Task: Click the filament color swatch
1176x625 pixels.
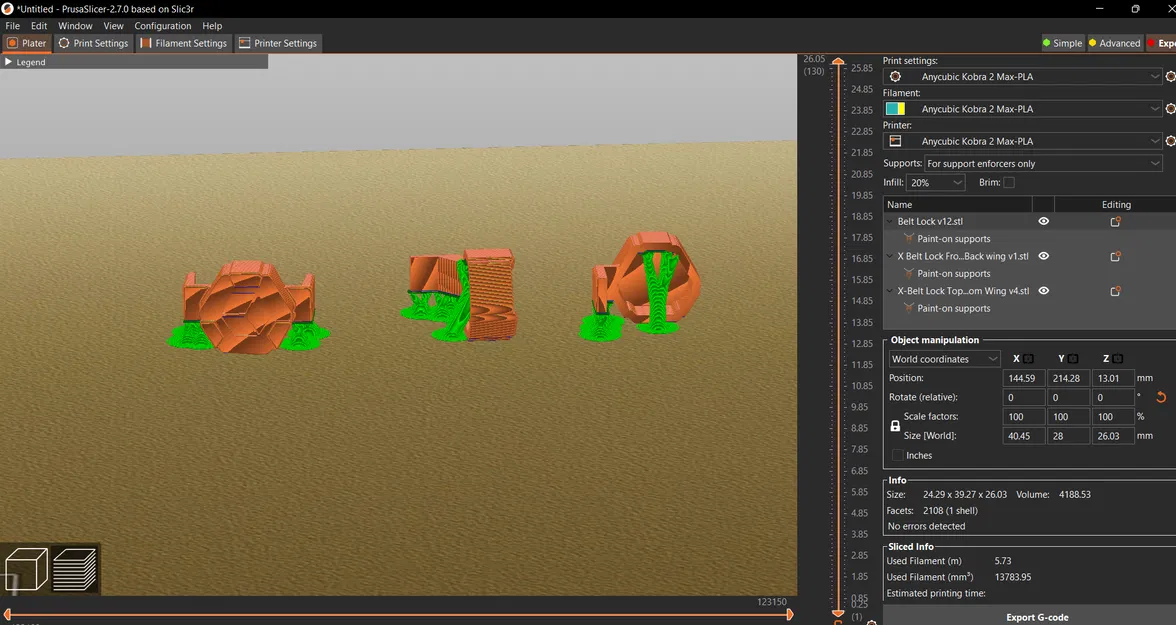Action: [895, 109]
